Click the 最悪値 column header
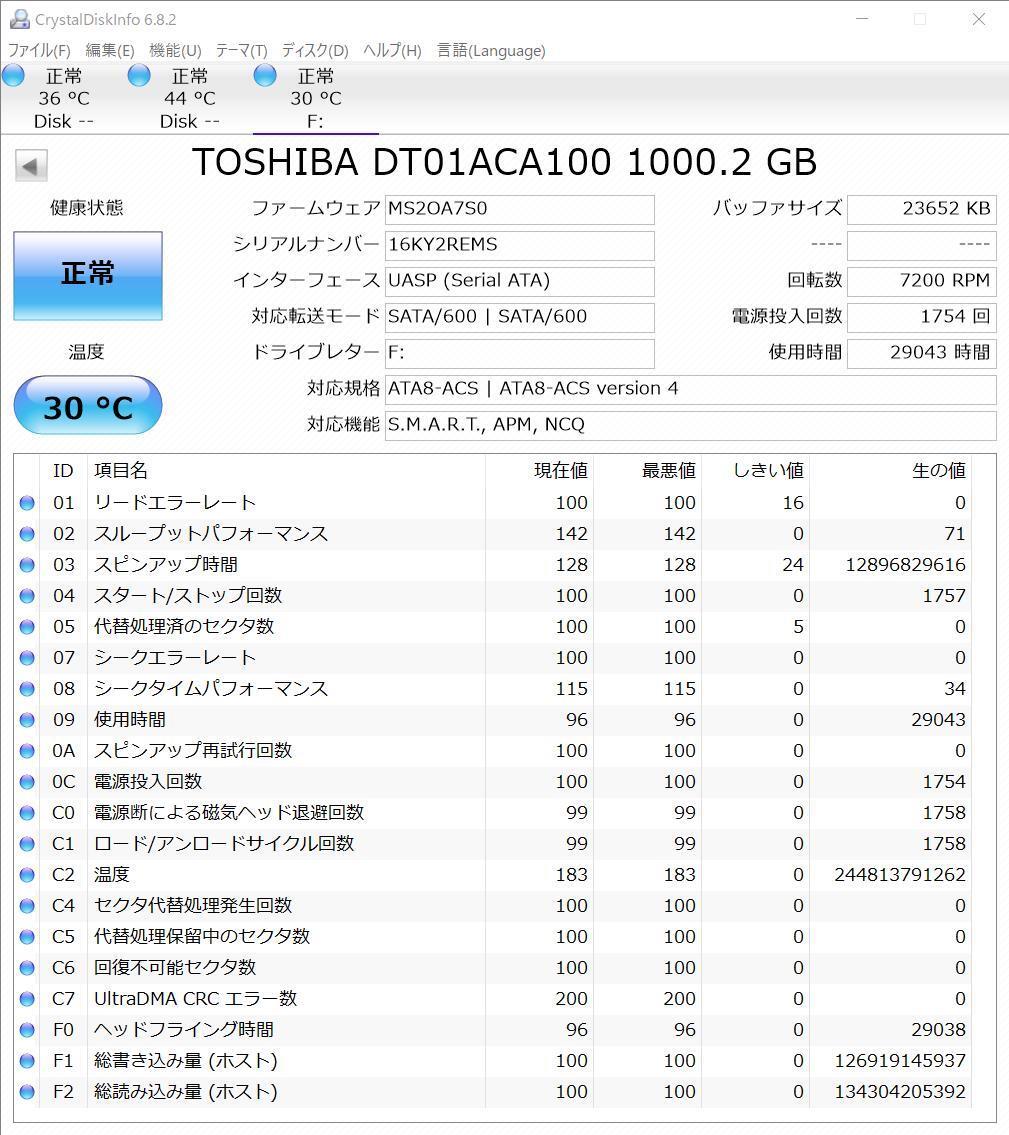 tap(647, 471)
